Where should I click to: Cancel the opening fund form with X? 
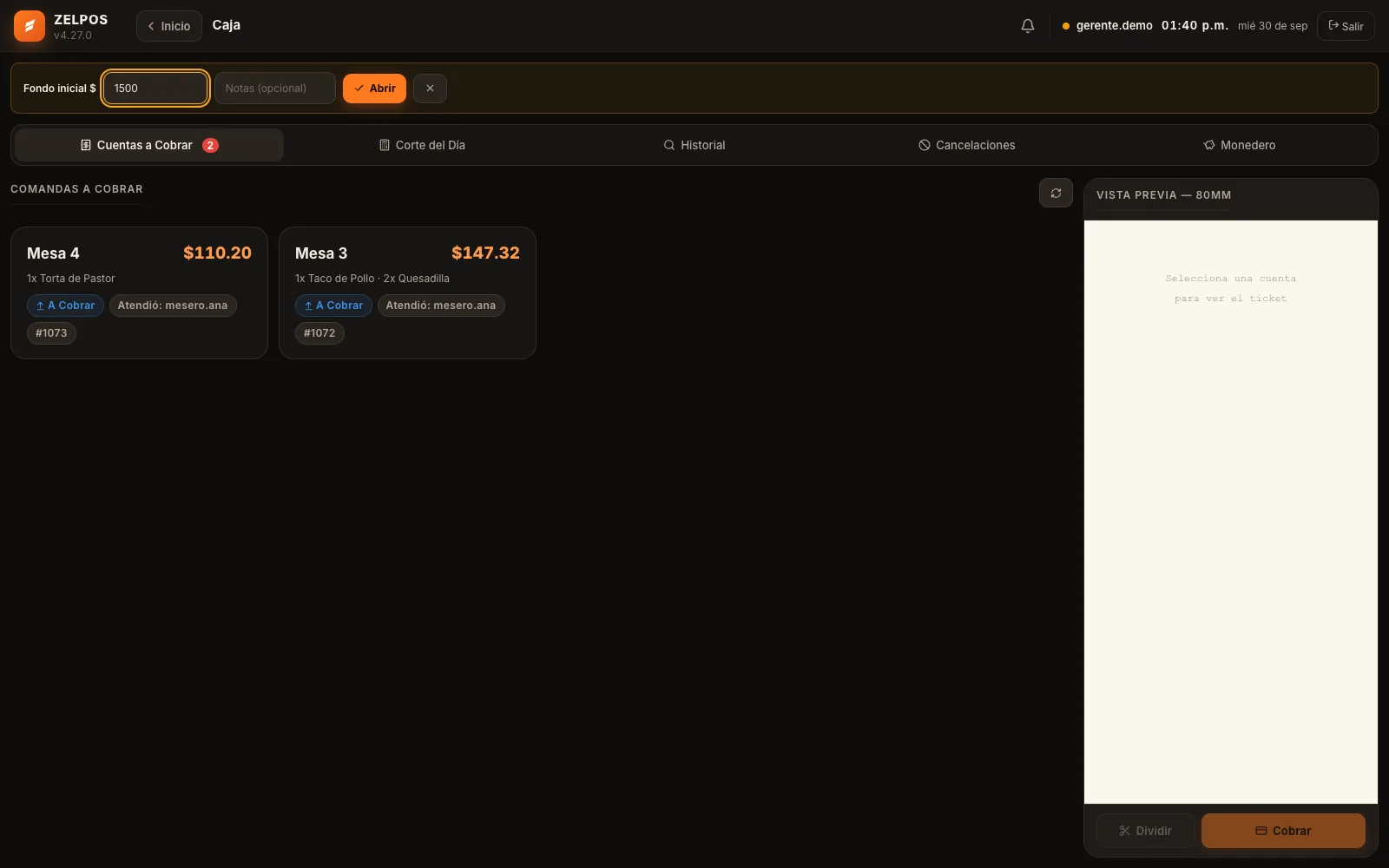pos(430,89)
